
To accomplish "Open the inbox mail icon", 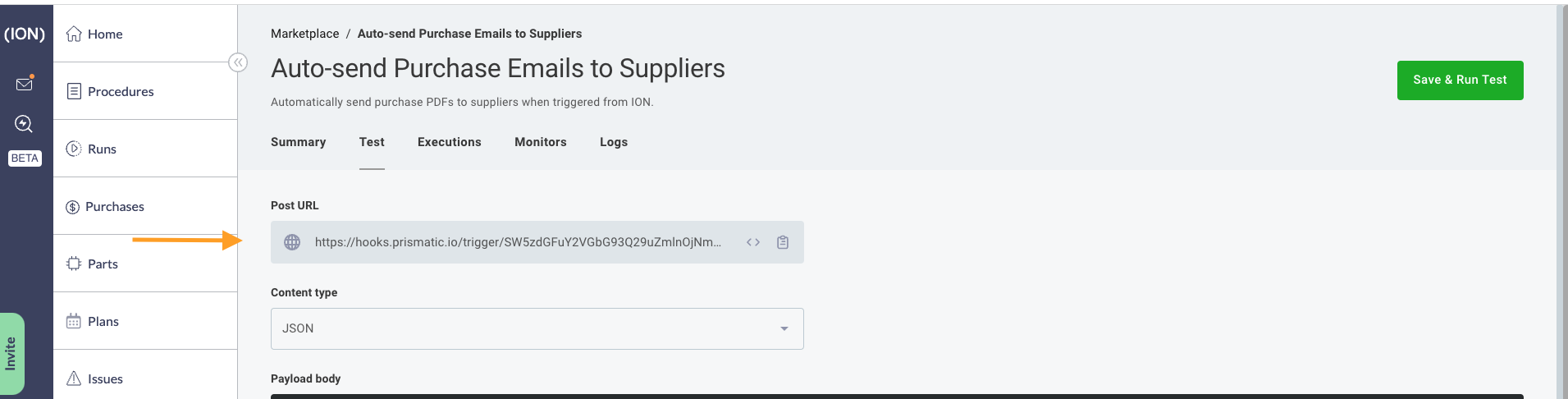I will [25, 84].
